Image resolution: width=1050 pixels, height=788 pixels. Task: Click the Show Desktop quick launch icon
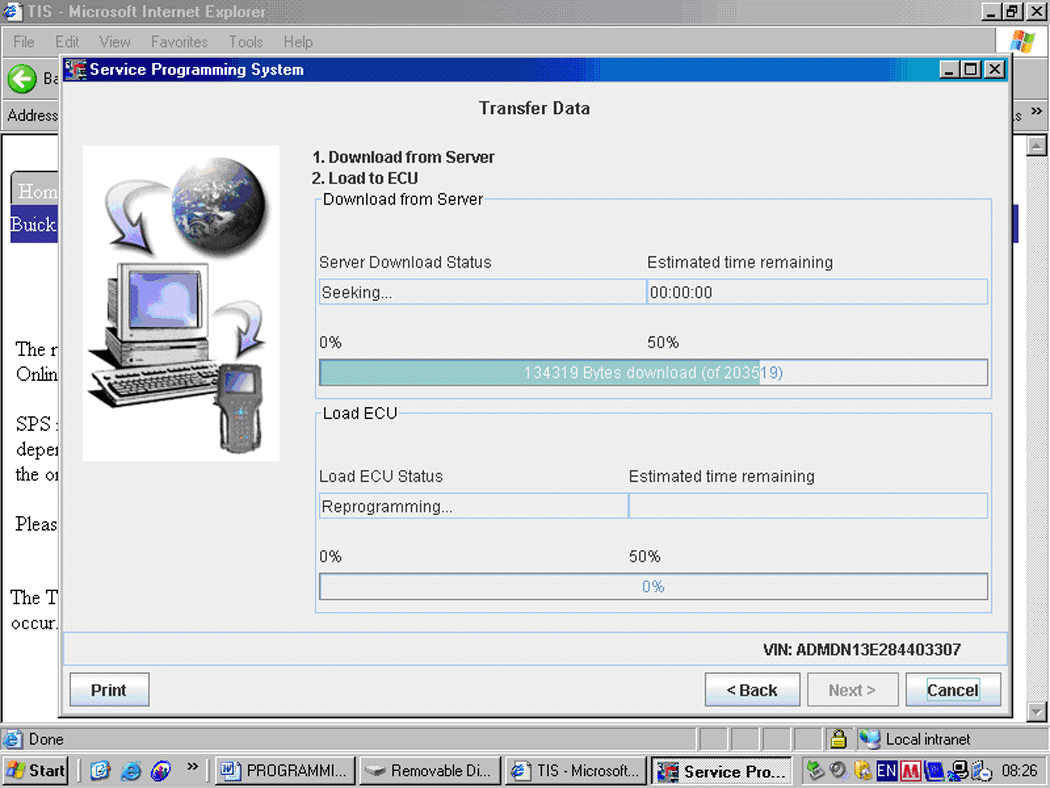100,771
